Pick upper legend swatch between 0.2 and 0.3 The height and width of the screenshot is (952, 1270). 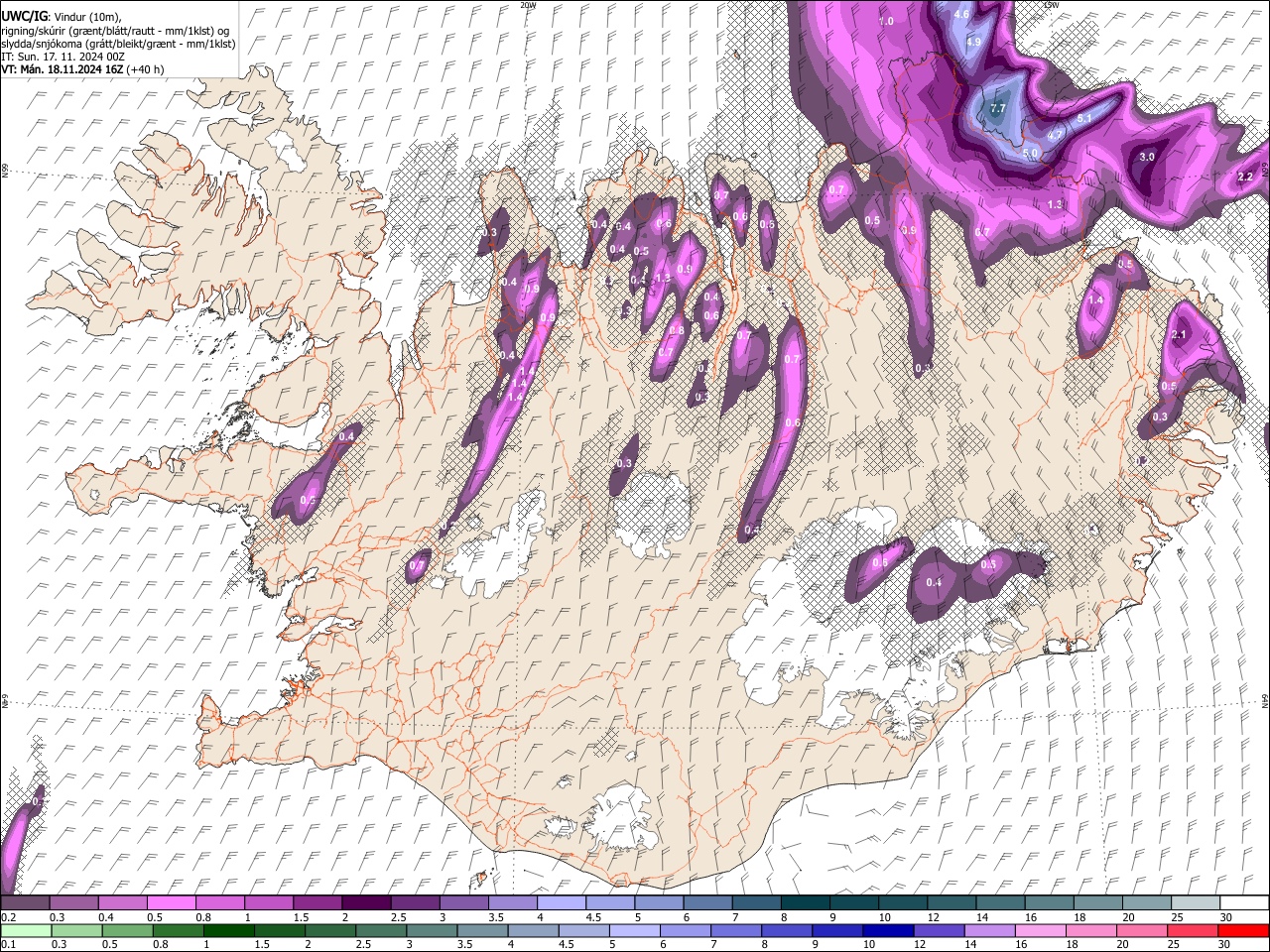25,902
